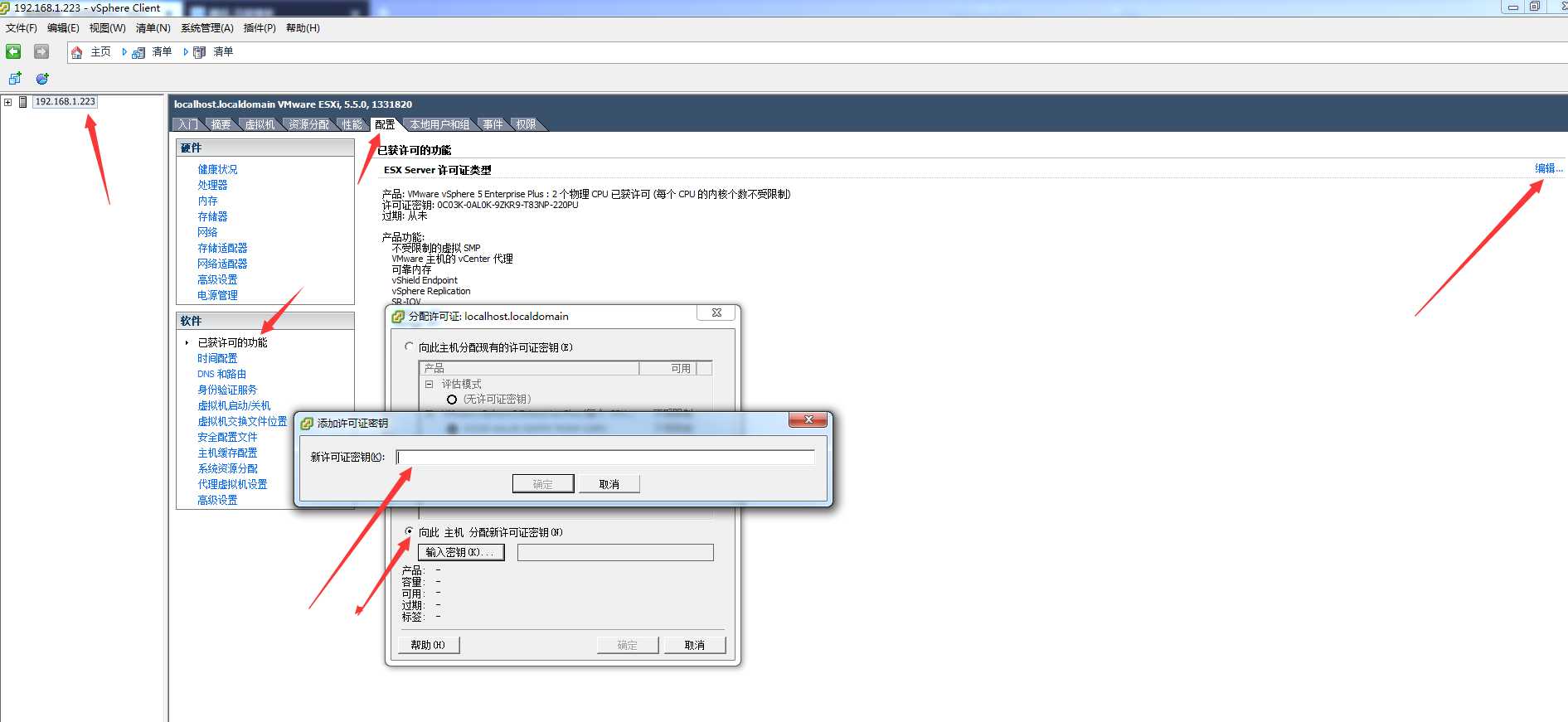Screen dimensions: 1568x722
Task: Open 内存 hardware settings
Action: [207, 201]
